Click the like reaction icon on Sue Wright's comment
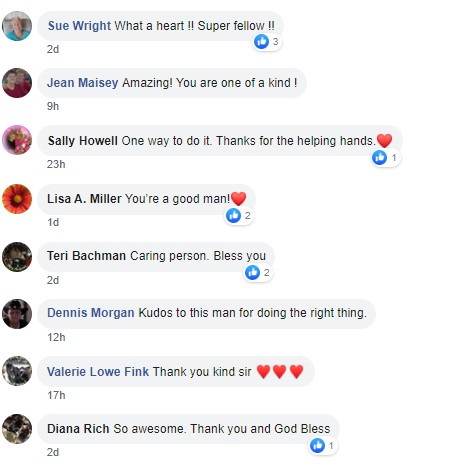Screen dimensions: 458x469 click(261, 41)
